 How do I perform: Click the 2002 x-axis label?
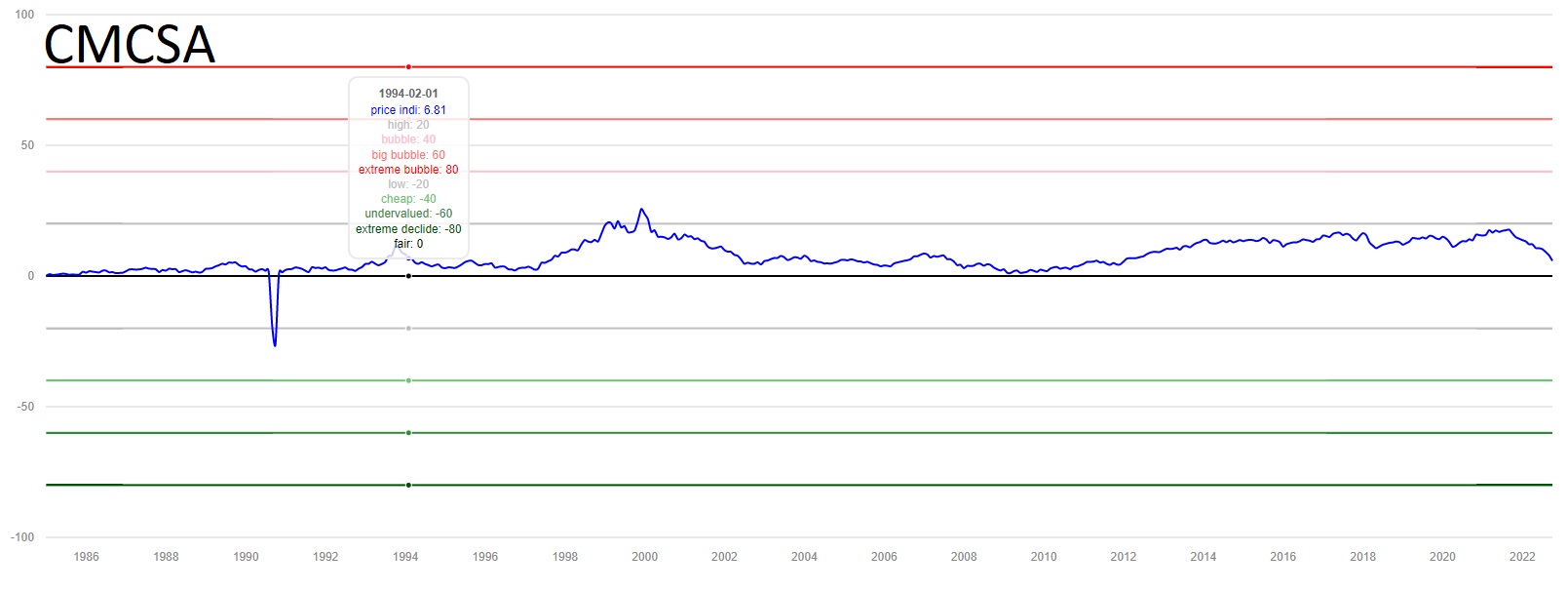pos(725,557)
